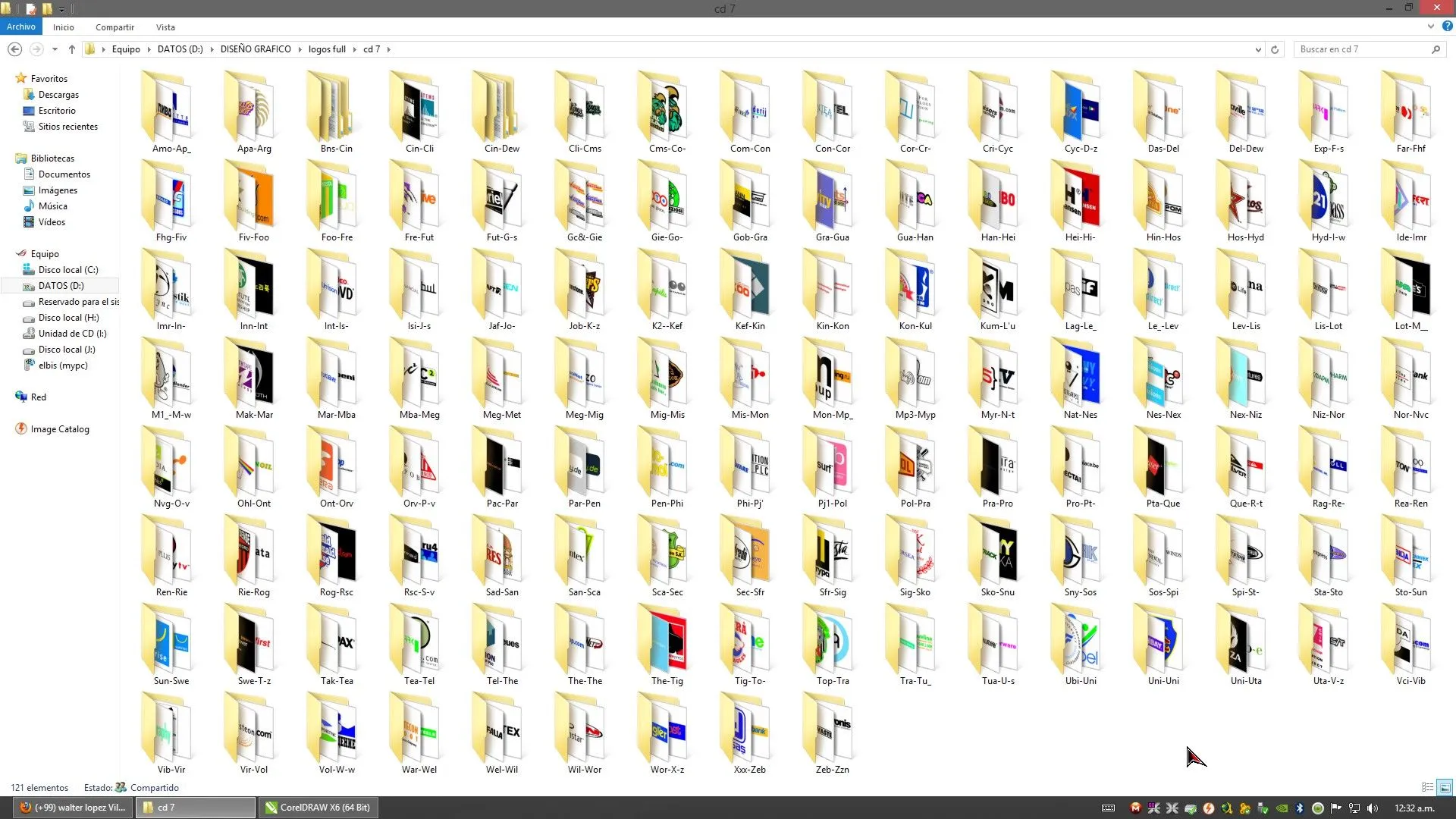The height and width of the screenshot is (819, 1456).
Task: Click DATOS (D:) in the breadcrumb
Action: tap(180, 49)
